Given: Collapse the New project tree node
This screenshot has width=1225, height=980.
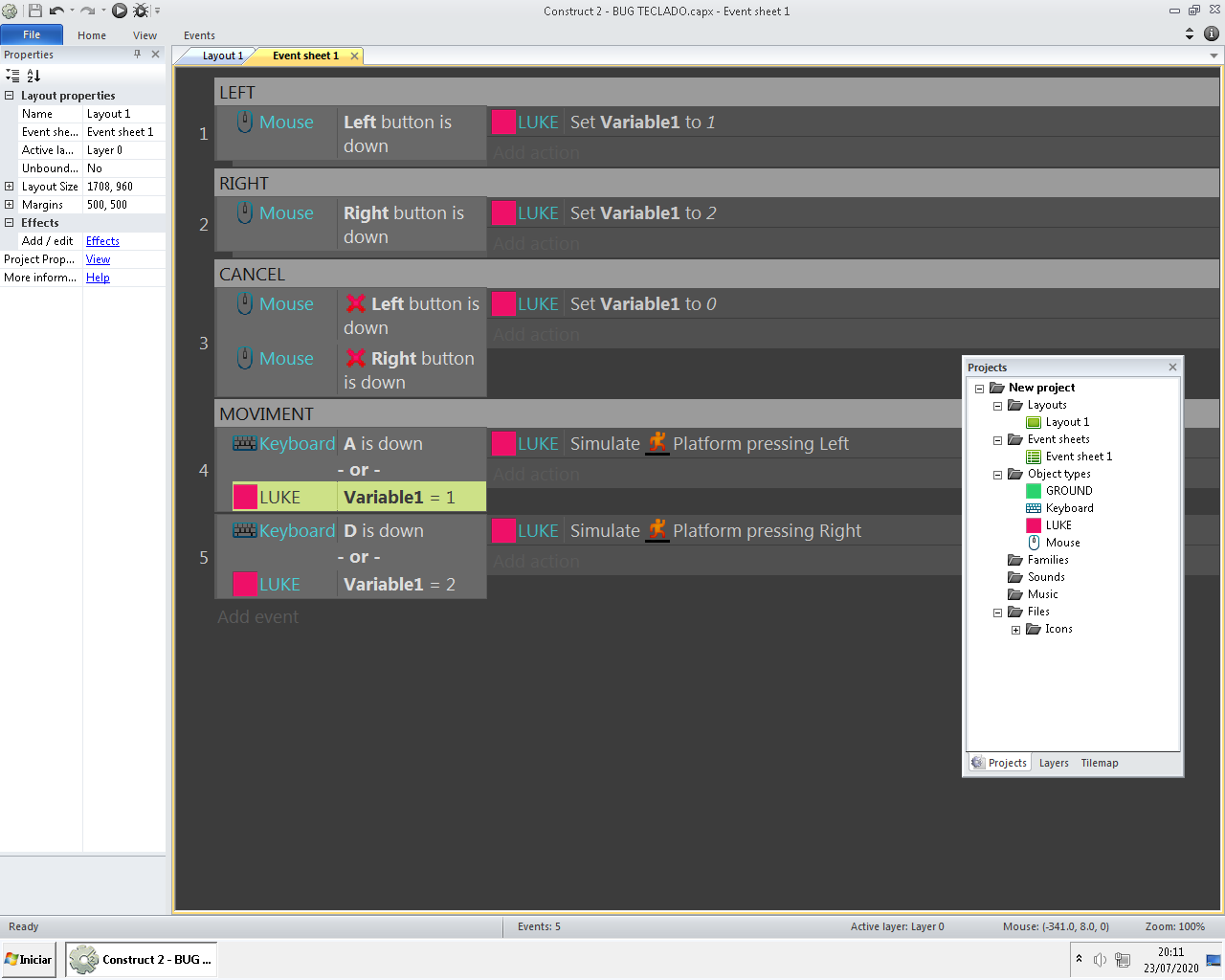Looking at the screenshot, I should (x=979, y=389).
